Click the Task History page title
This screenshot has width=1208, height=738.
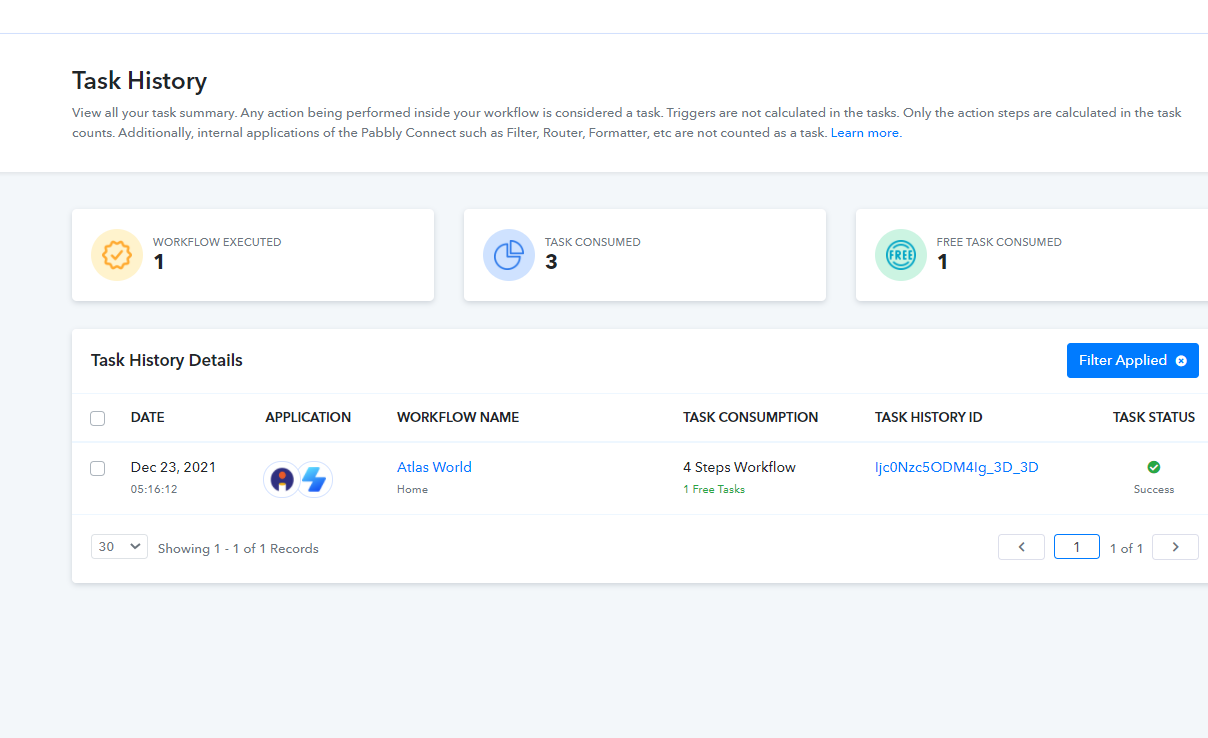coord(139,81)
